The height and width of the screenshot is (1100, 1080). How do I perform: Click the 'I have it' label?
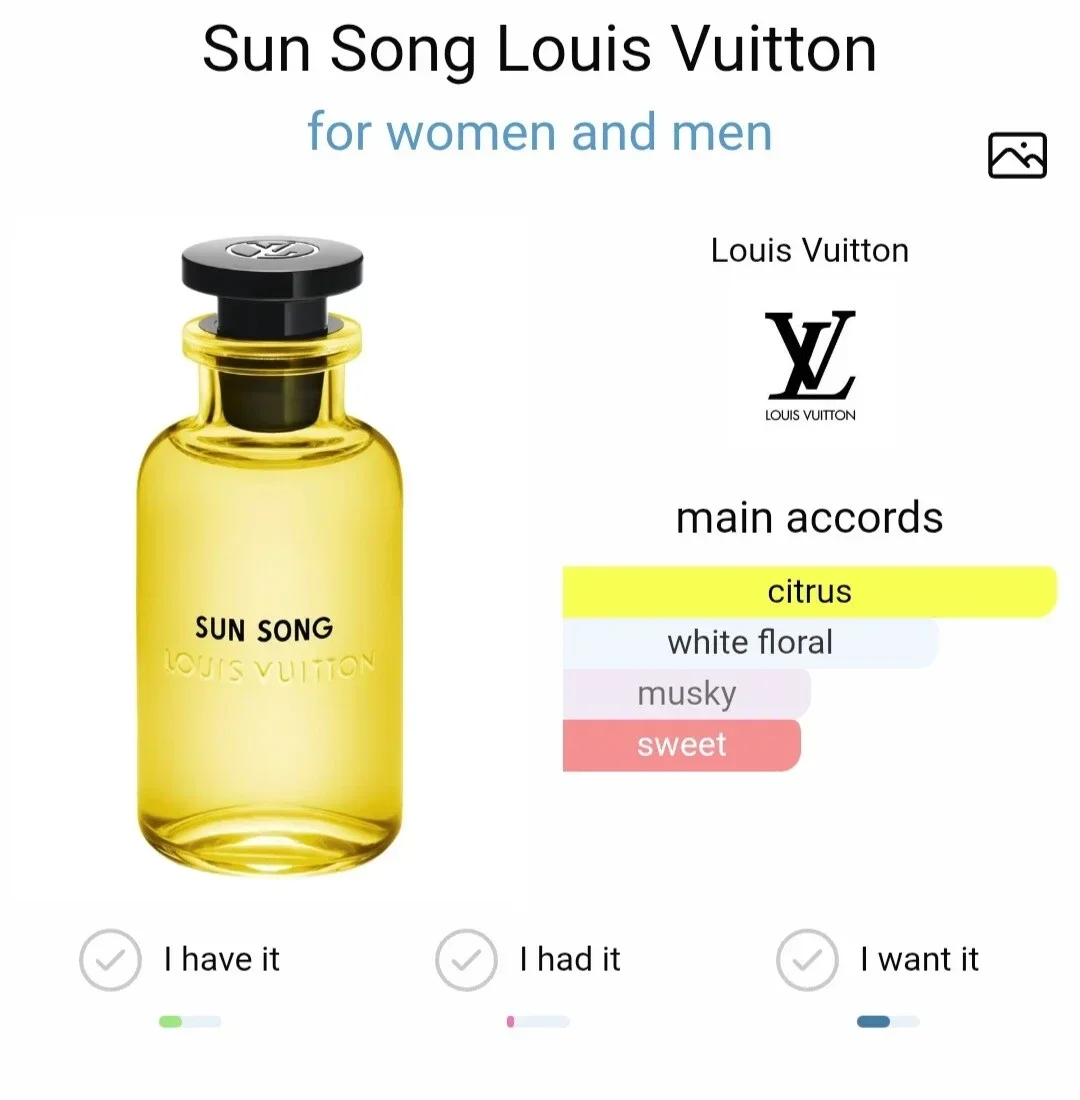[x=222, y=960]
